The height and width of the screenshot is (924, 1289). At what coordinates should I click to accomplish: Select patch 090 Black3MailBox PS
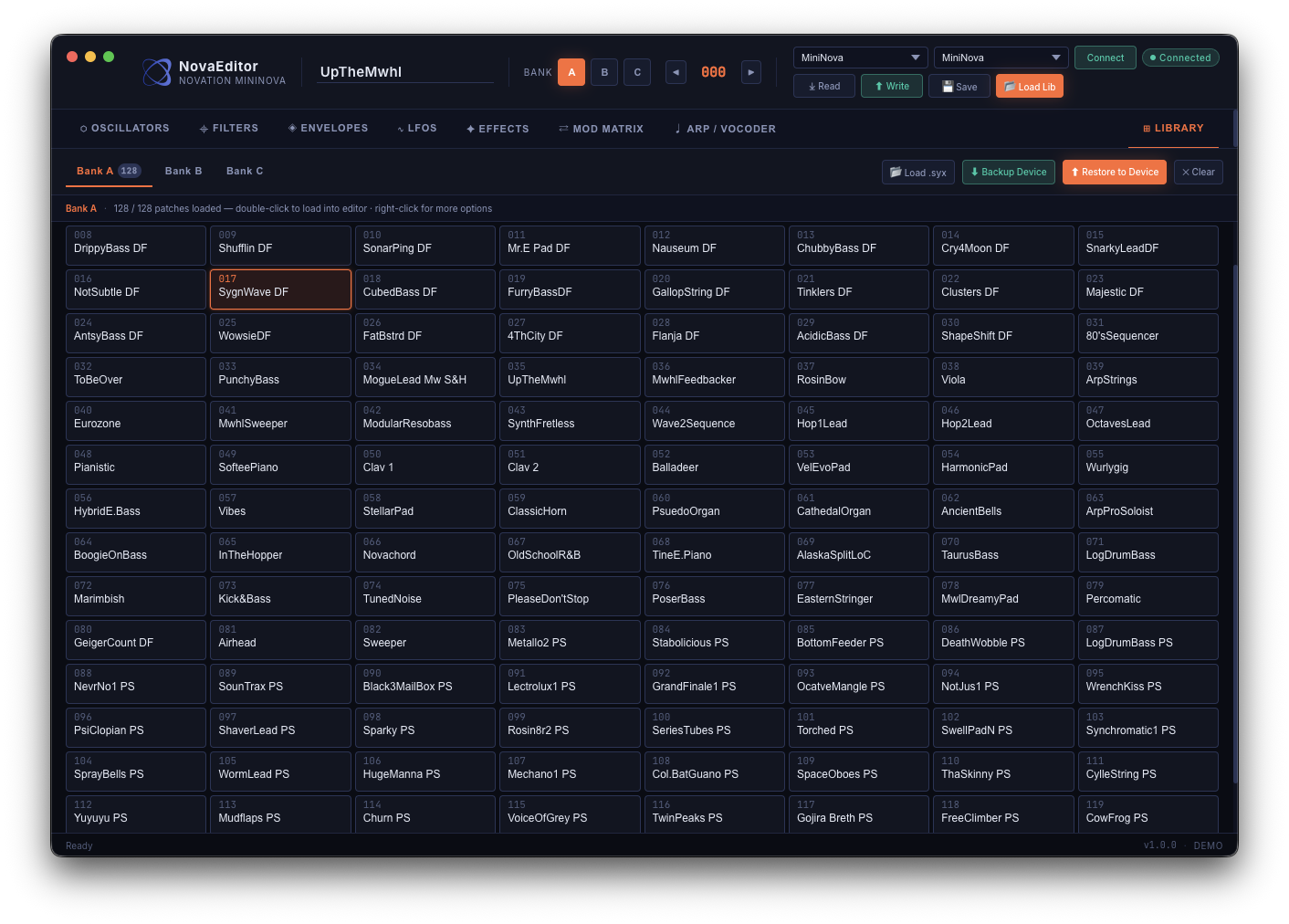tap(425, 684)
